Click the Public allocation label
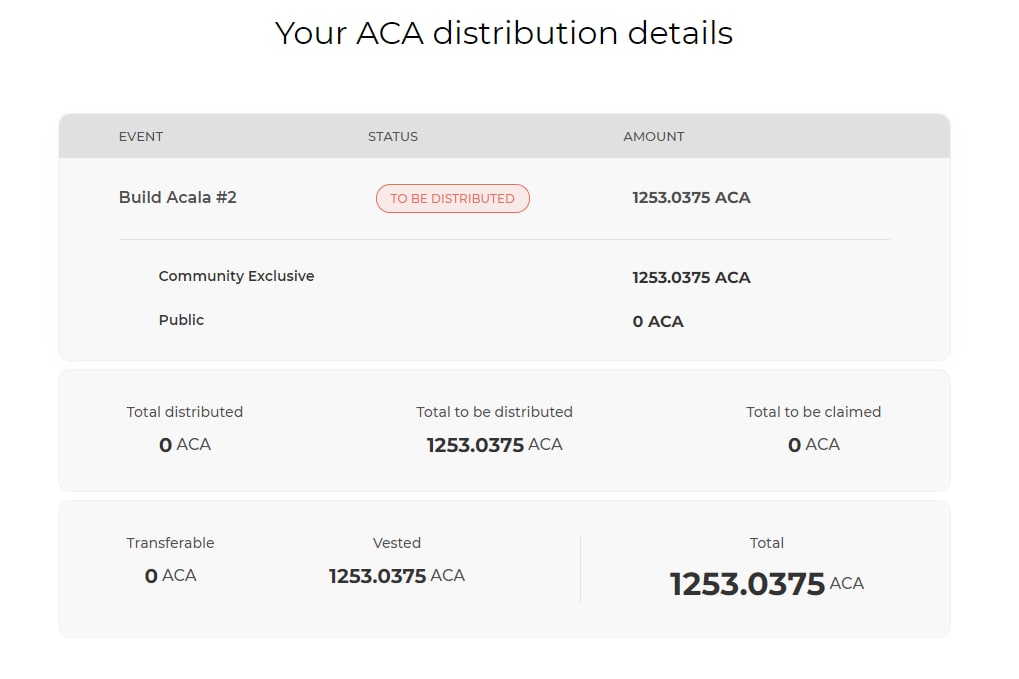Image resolution: width=1019 pixels, height=679 pixels. pos(181,320)
